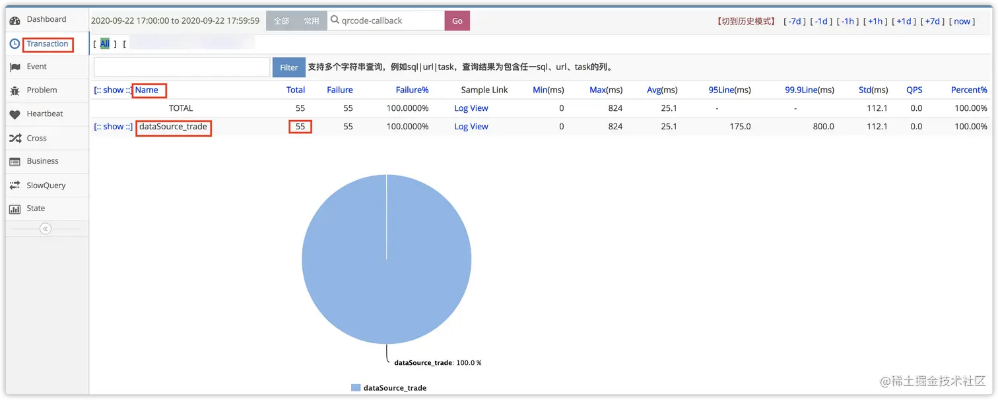
Task: Open Business report
Action: (x=43, y=161)
